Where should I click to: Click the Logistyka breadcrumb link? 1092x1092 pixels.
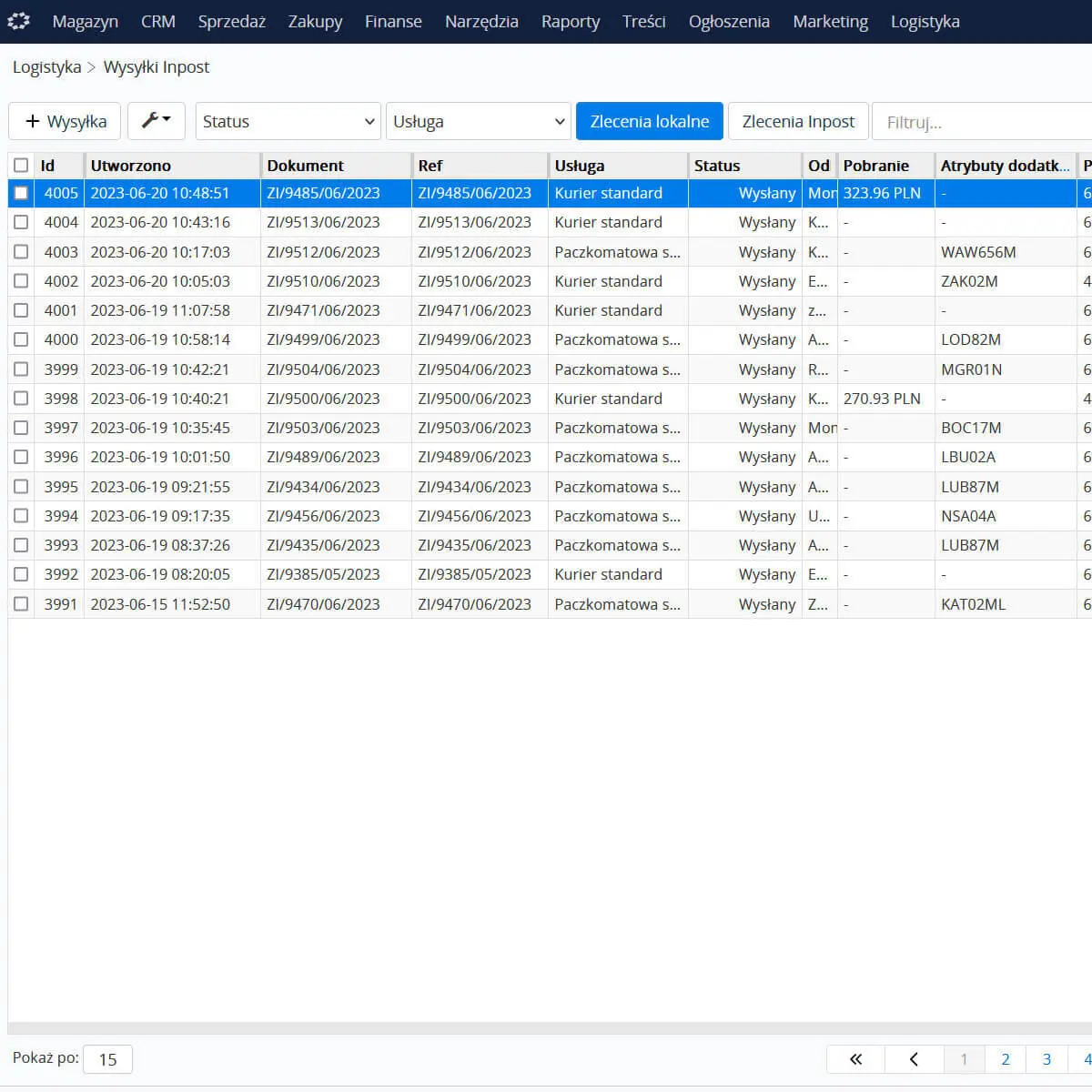(x=46, y=67)
